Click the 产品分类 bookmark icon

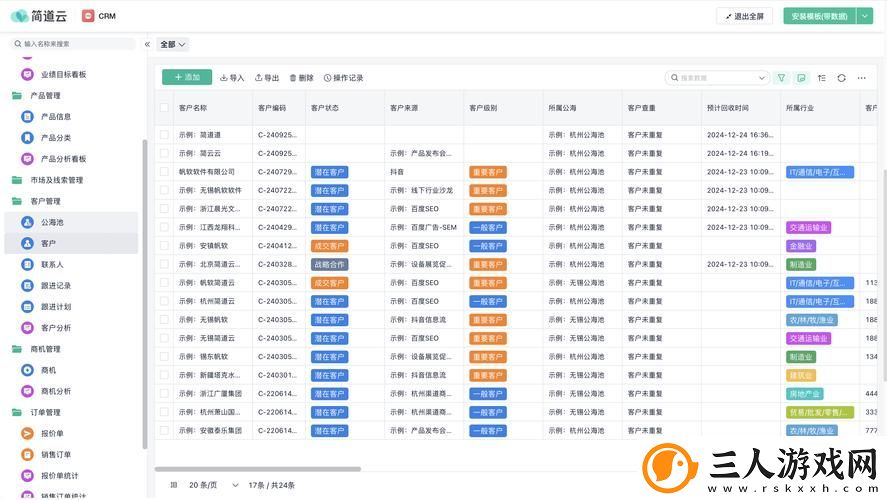tap(27, 137)
